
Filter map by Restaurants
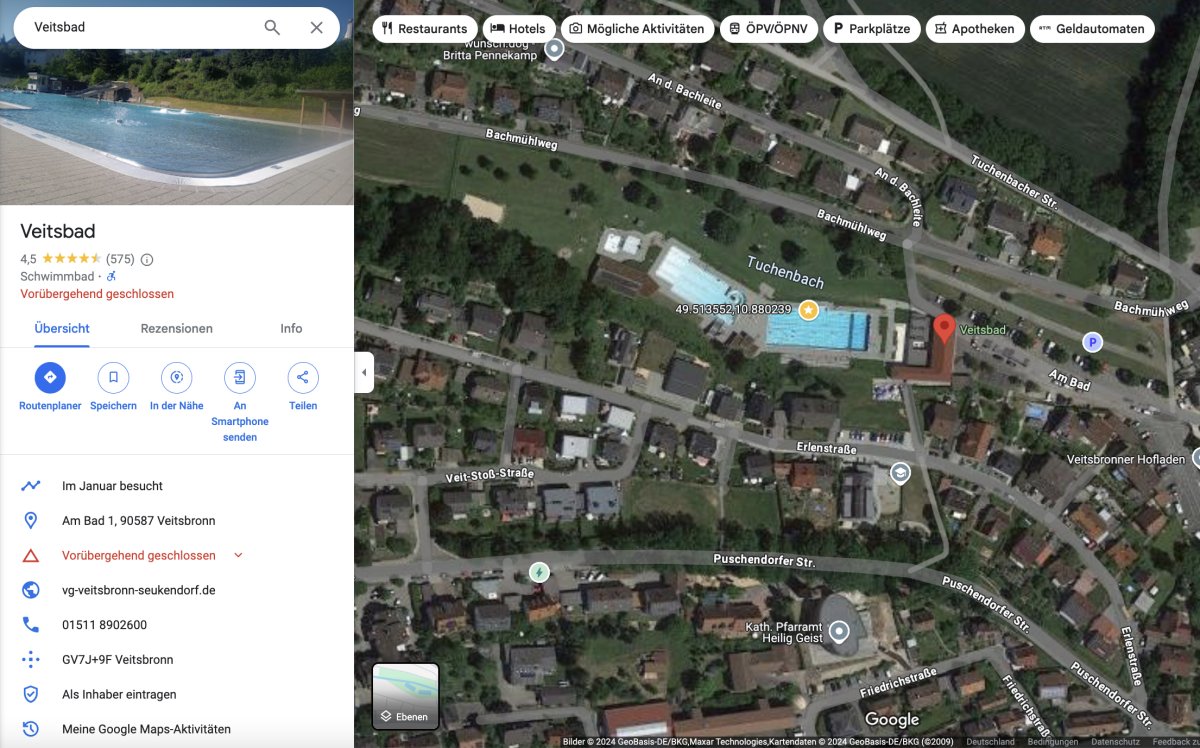click(424, 29)
